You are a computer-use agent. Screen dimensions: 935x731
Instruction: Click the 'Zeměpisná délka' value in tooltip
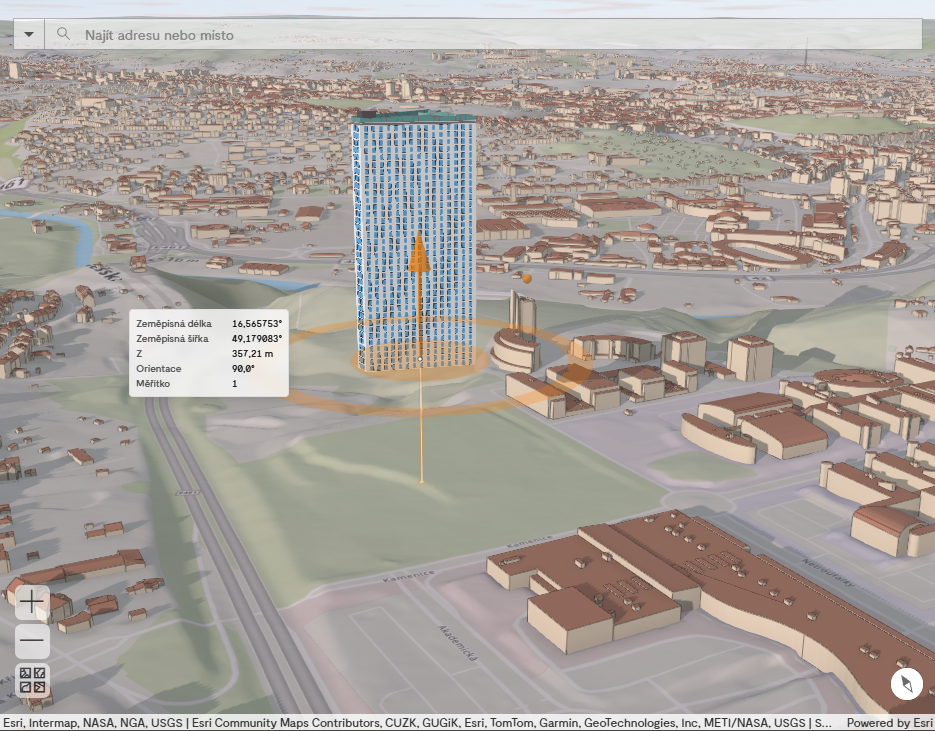pos(257,324)
